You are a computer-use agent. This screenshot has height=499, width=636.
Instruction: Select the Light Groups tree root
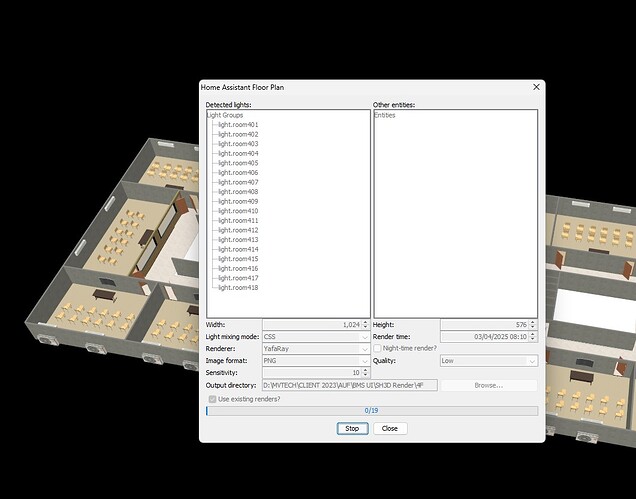(x=225, y=115)
